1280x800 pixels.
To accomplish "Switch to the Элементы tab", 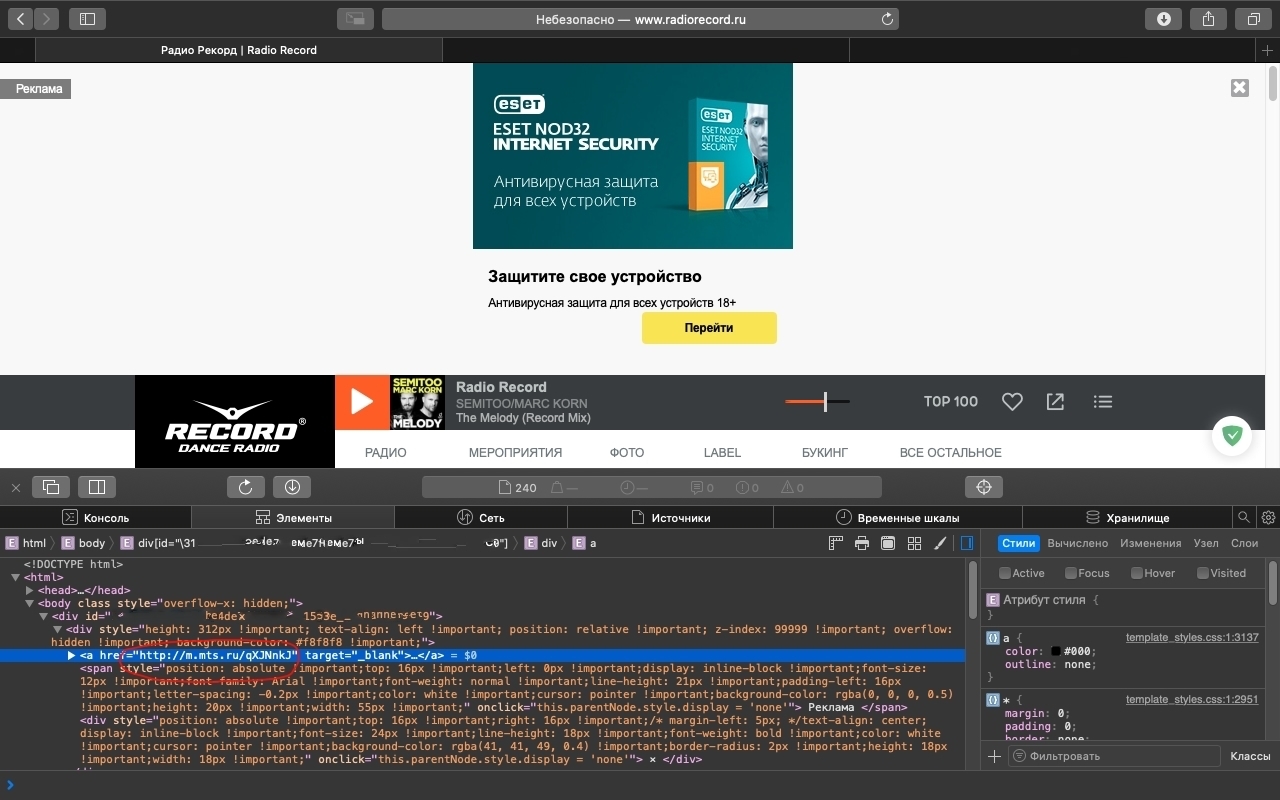I will coord(294,517).
